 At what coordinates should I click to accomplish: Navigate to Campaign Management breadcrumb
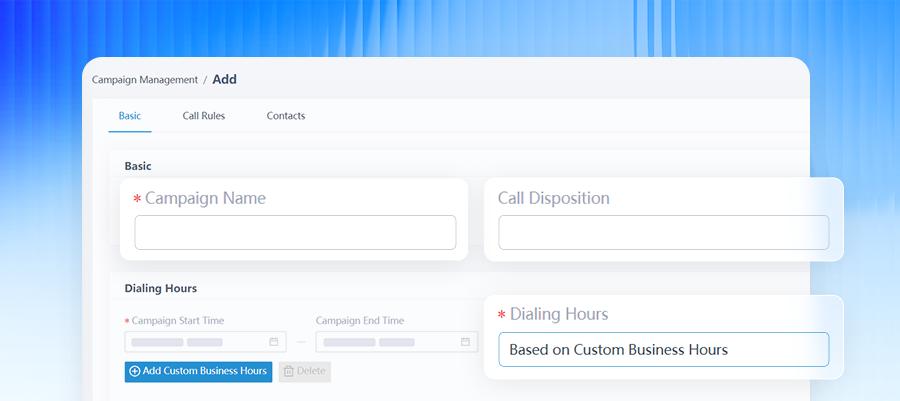[x=145, y=80]
